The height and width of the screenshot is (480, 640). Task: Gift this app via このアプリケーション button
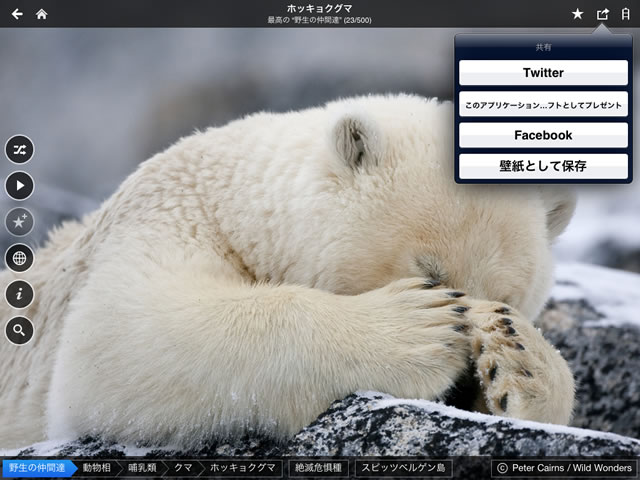[543, 104]
